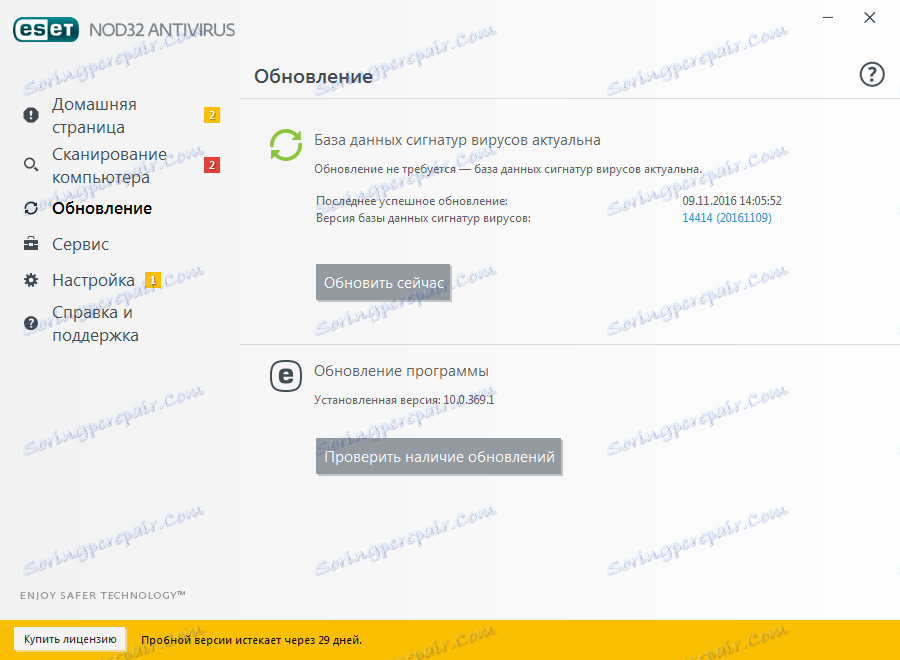Viewport: 900px width, 660px height.
Task: Open the help question mark icon
Action: click(x=871, y=75)
